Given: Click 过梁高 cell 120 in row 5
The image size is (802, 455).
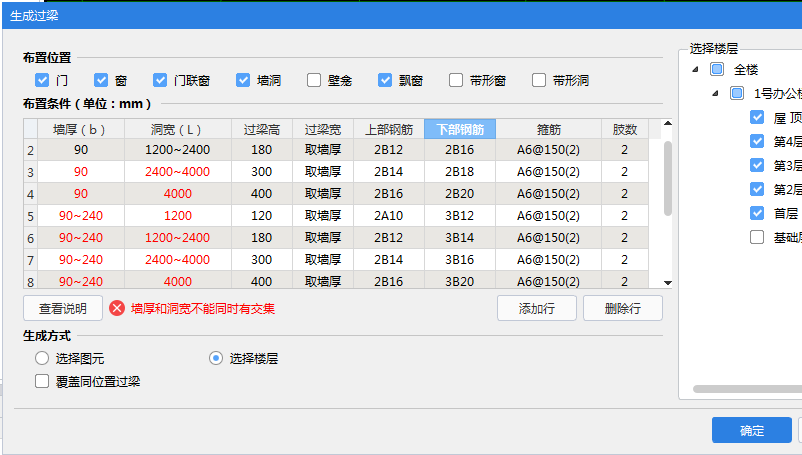Looking at the screenshot, I should tap(261, 216).
